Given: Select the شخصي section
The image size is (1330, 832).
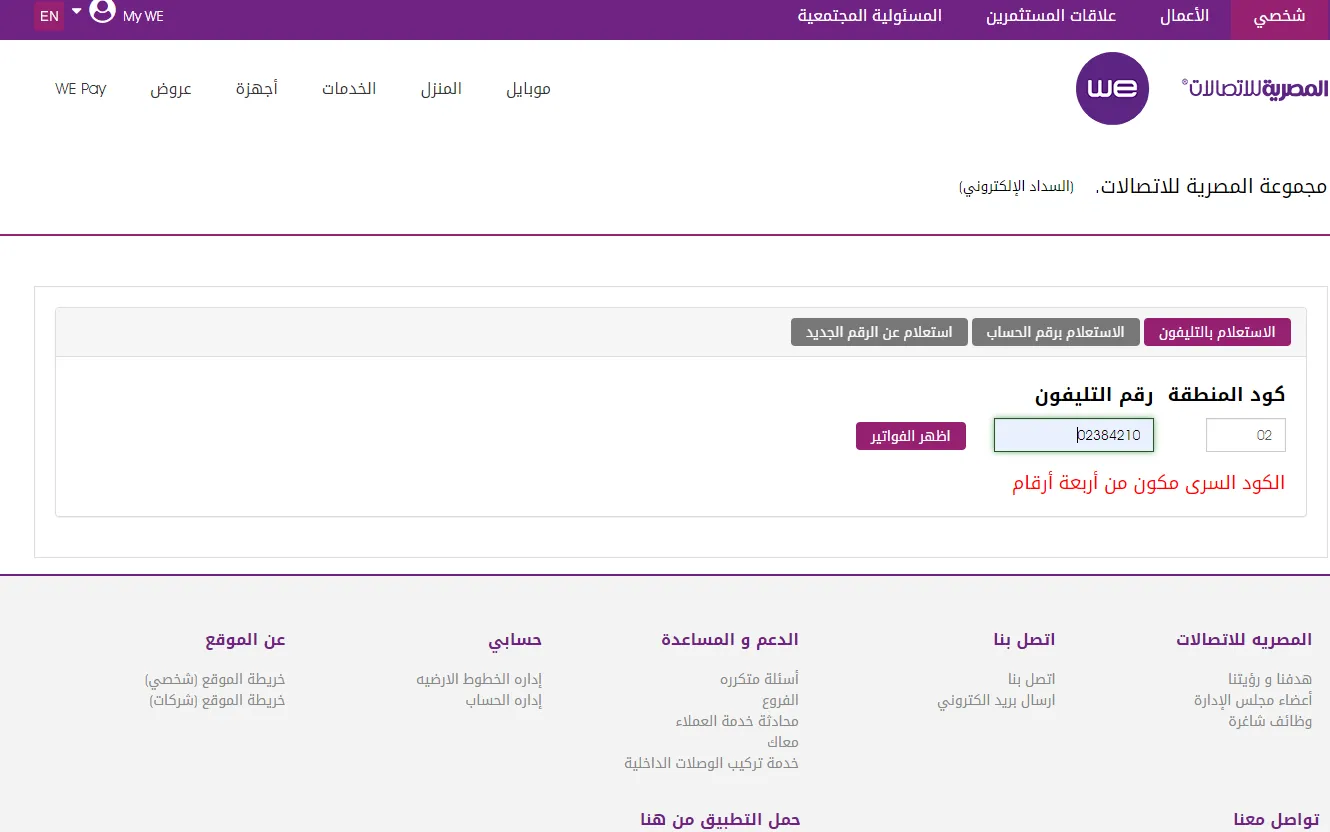Looking at the screenshot, I should [1277, 16].
